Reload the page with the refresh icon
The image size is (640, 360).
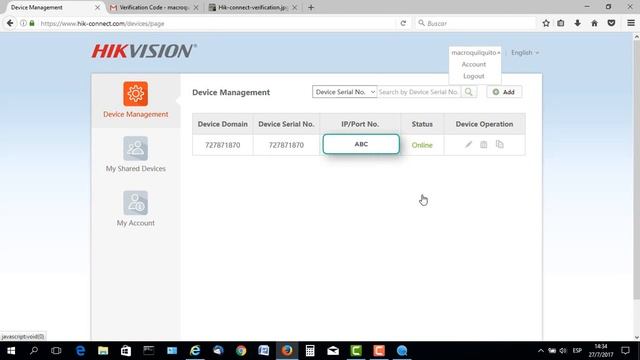(403, 23)
